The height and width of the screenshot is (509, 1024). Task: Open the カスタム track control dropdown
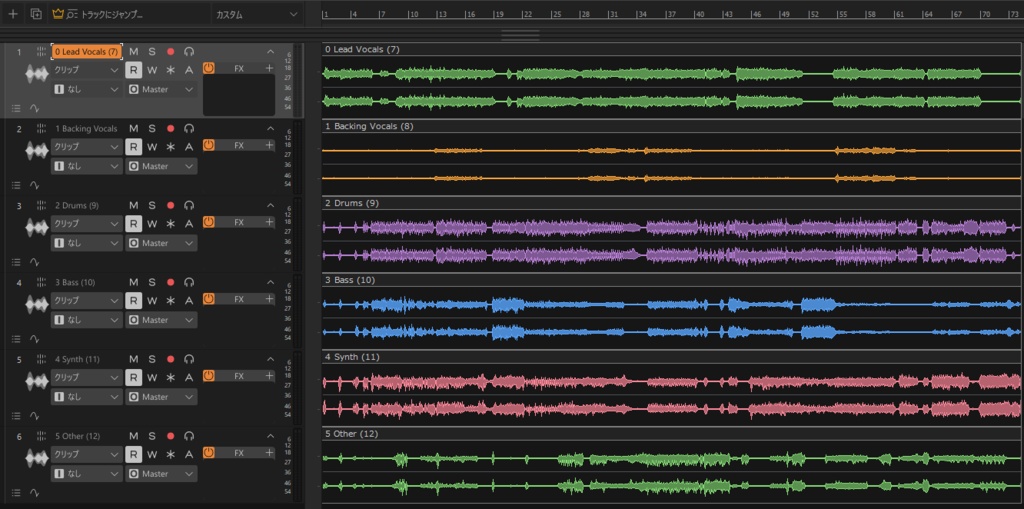pos(257,14)
